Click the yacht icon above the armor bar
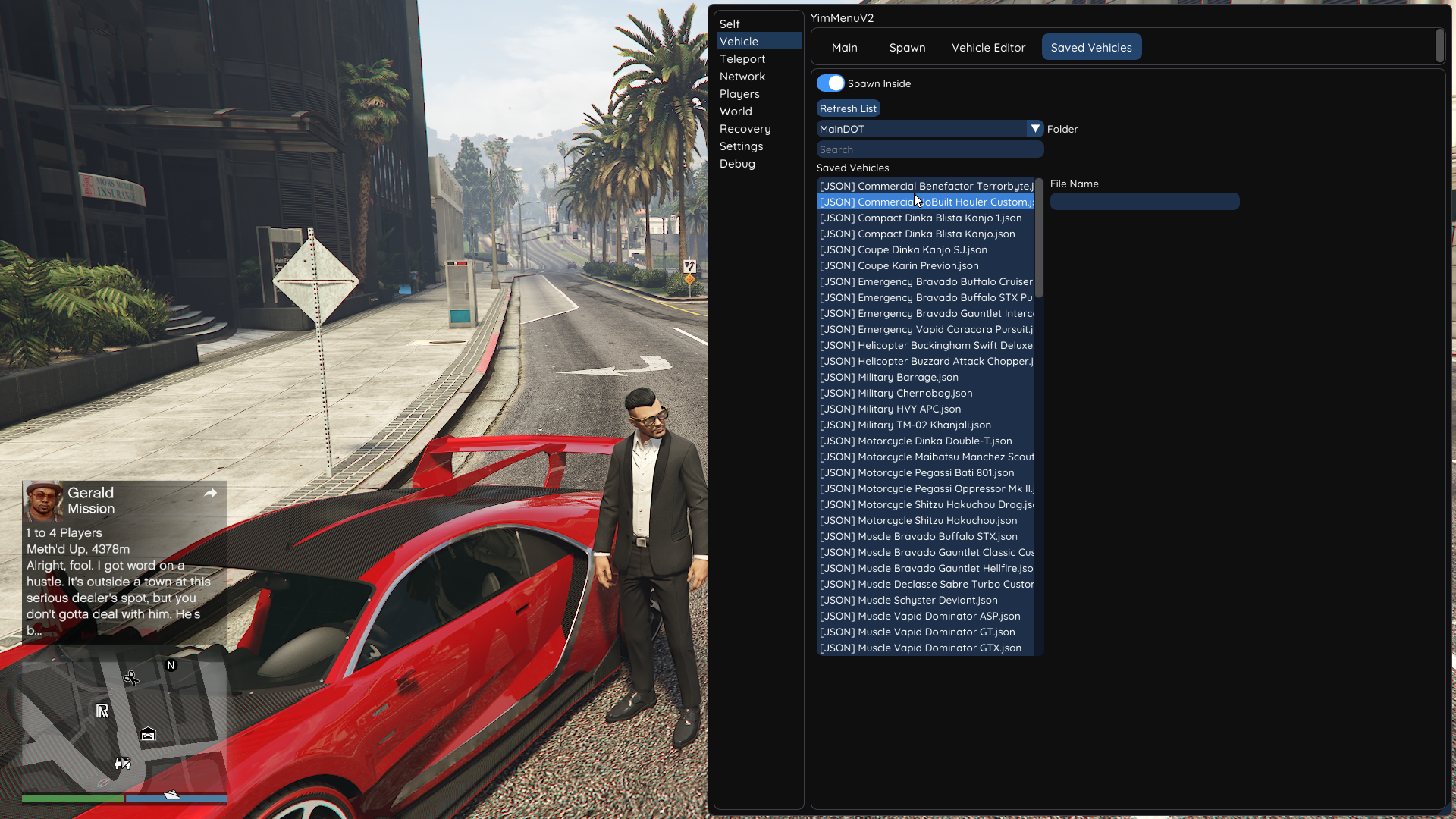This screenshot has height=819, width=1456. (x=172, y=794)
